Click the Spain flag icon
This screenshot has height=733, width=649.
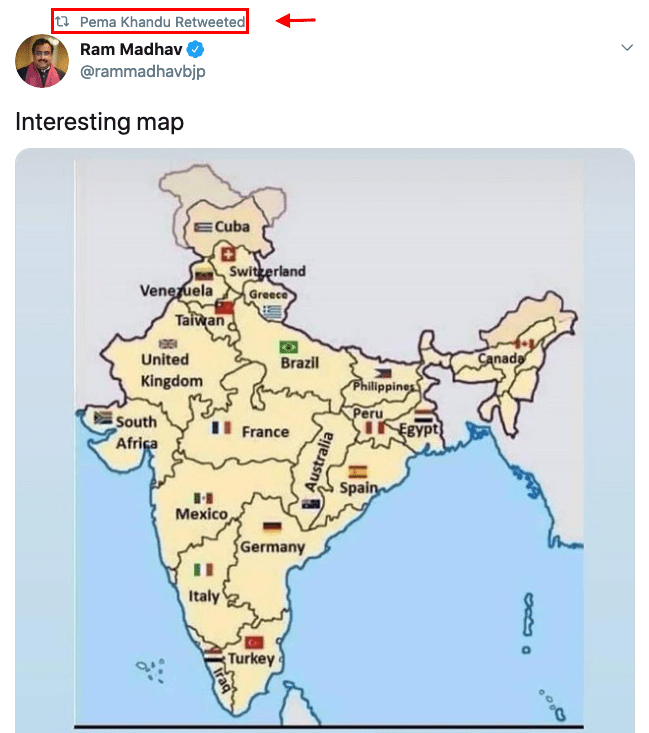(x=357, y=472)
